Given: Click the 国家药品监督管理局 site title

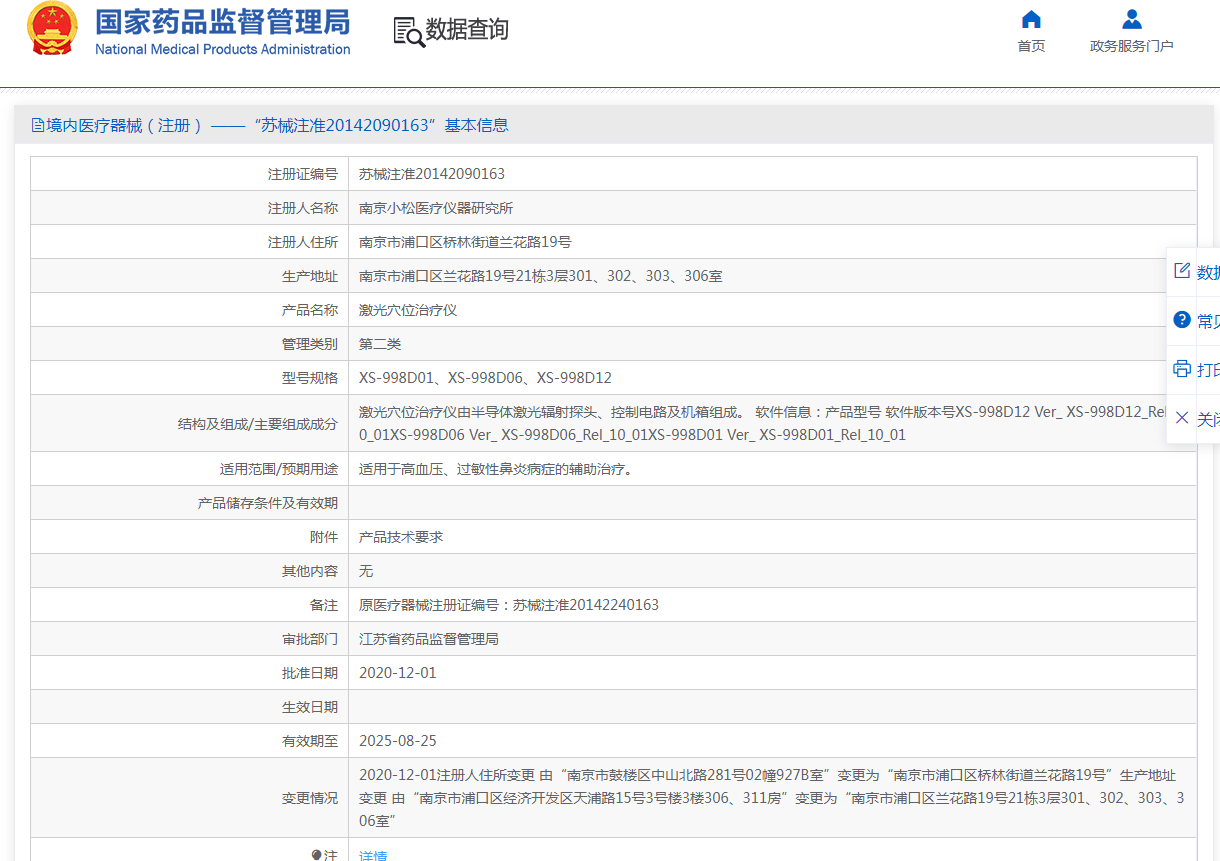Looking at the screenshot, I should (223, 20).
